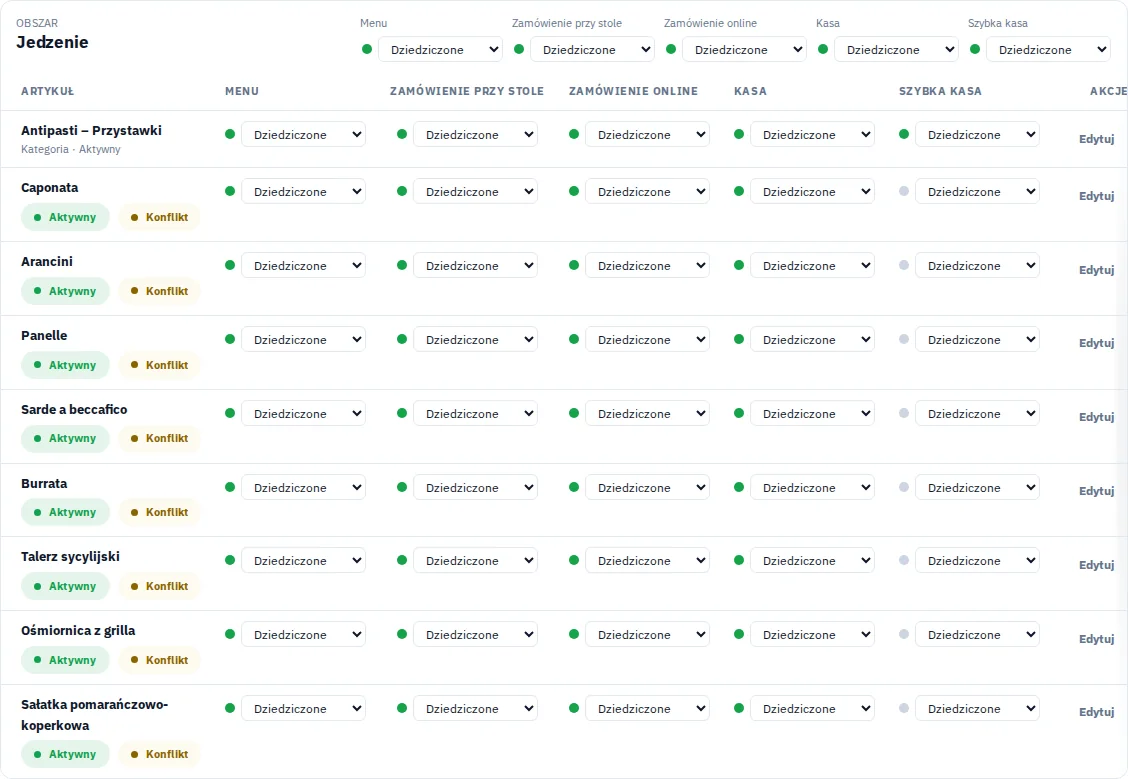The width and height of the screenshot is (1128, 779).
Task: Click the green Kasa status dot for Burrata
Action: click(x=738, y=487)
